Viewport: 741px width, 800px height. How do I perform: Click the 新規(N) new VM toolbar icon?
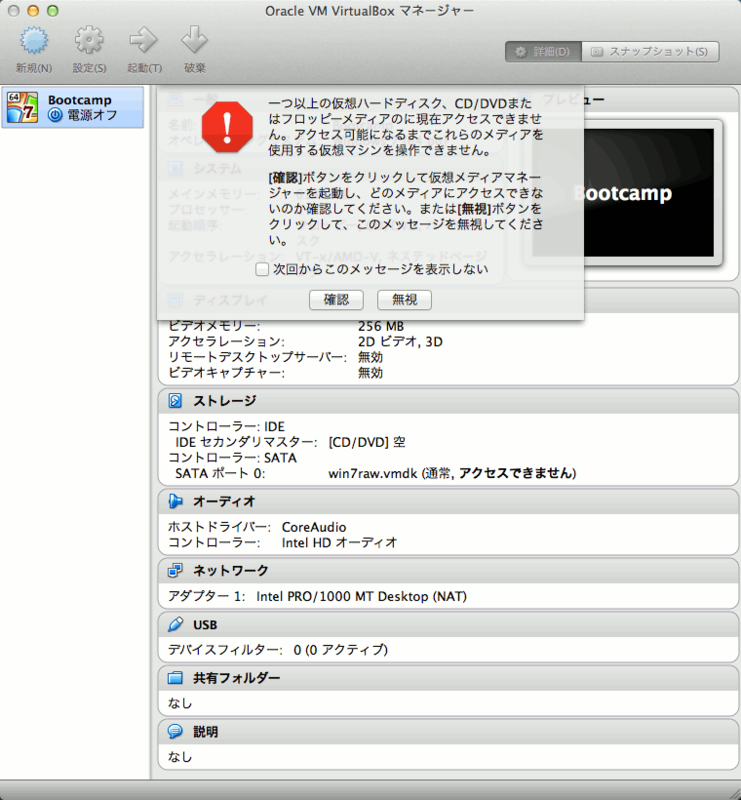pyautogui.click(x=34, y=41)
